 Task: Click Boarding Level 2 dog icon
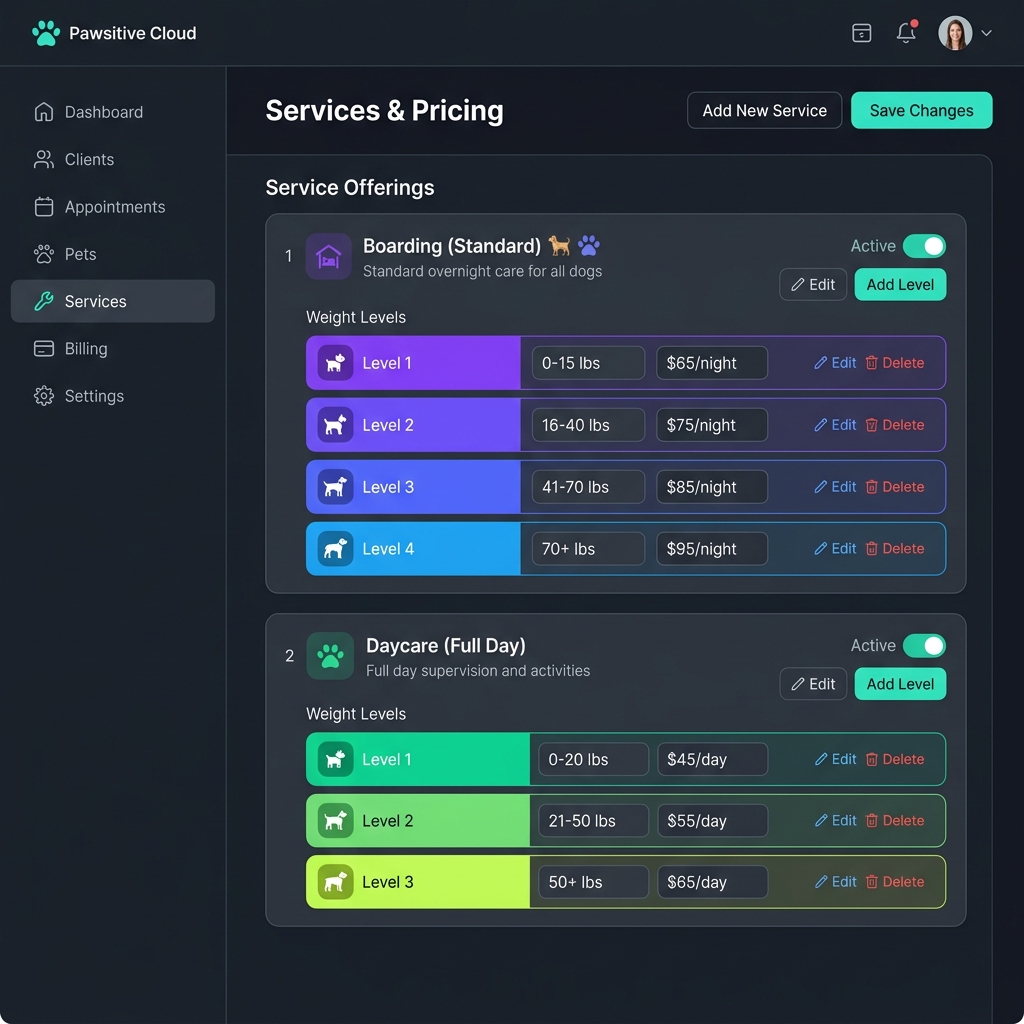click(x=335, y=424)
